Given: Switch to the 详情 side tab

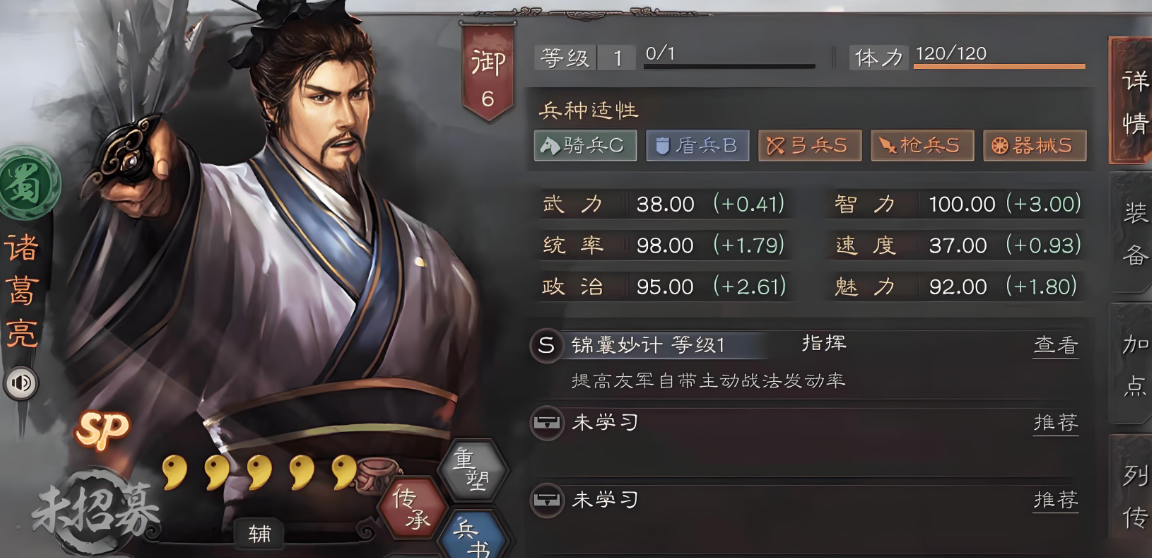Looking at the screenshot, I should pyautogui.click(x=1131, y=101).
